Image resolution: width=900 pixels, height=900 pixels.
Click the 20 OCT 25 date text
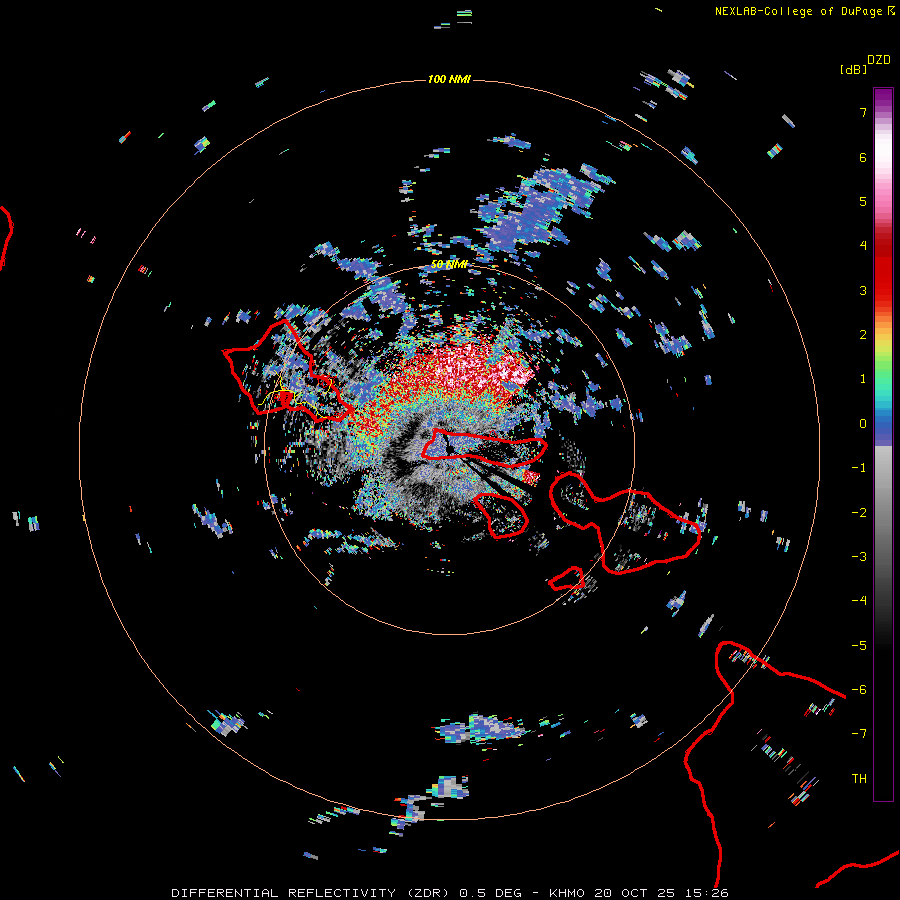636,893
